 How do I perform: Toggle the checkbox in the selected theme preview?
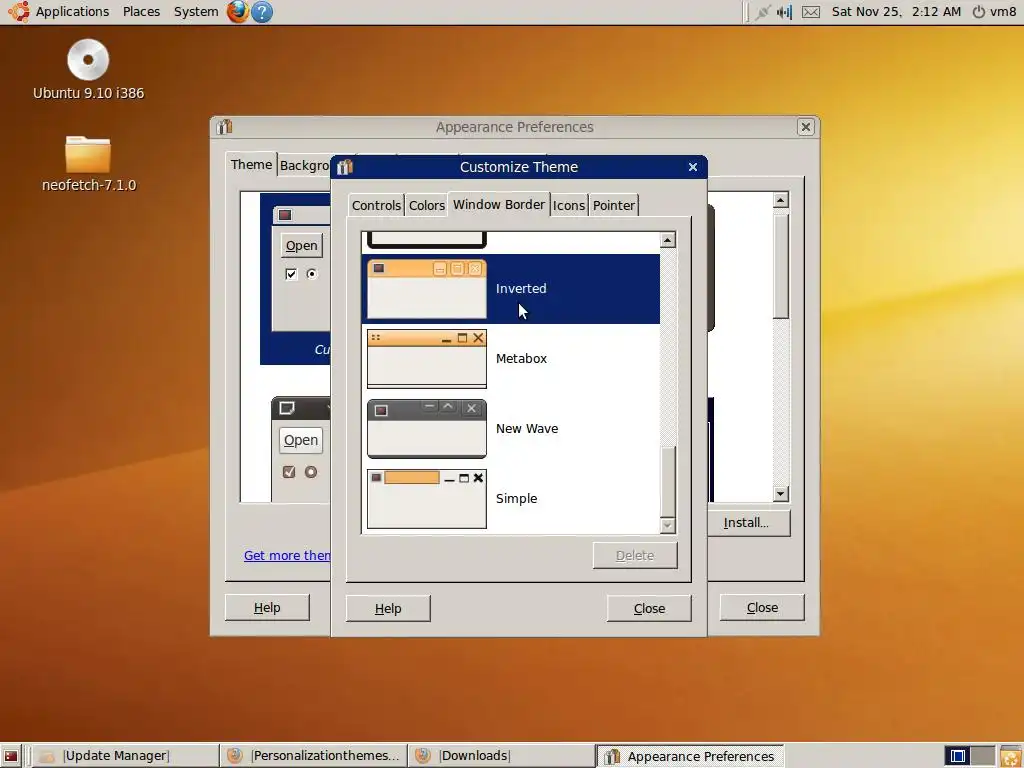291,274
